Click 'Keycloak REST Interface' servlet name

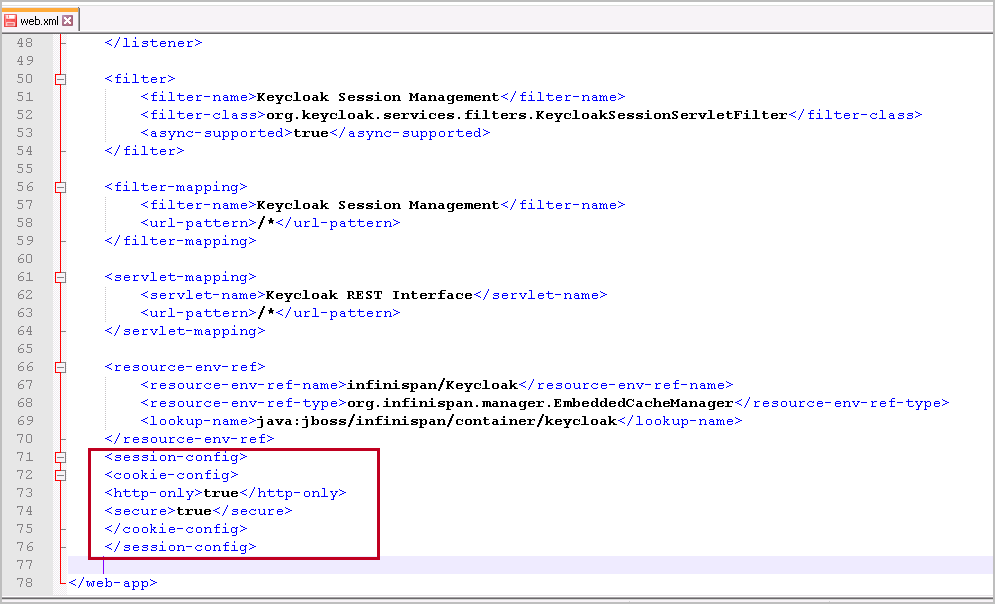pos(369,295)
